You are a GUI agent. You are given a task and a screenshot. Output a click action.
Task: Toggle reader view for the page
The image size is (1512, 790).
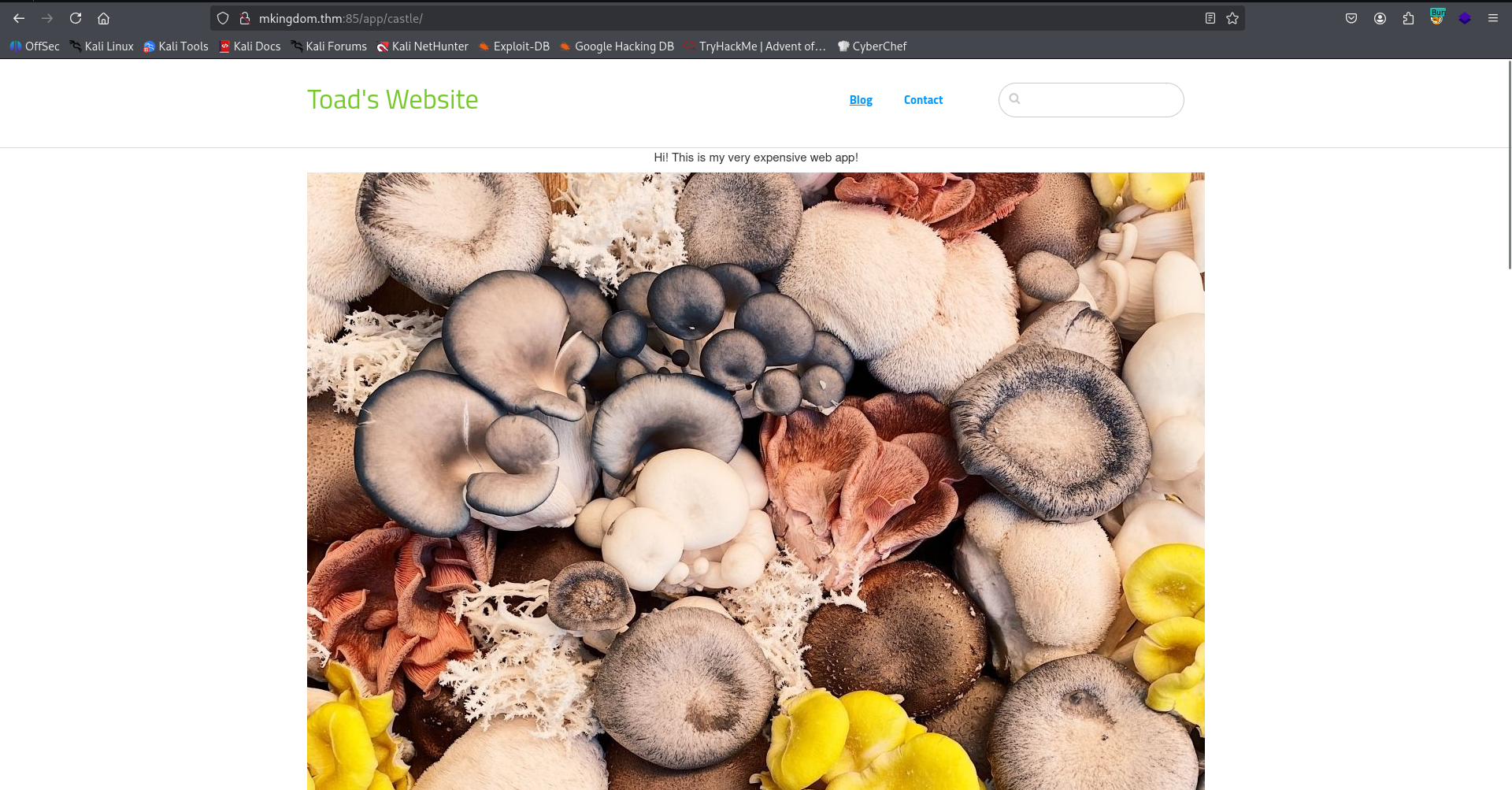click(1210, 18)
